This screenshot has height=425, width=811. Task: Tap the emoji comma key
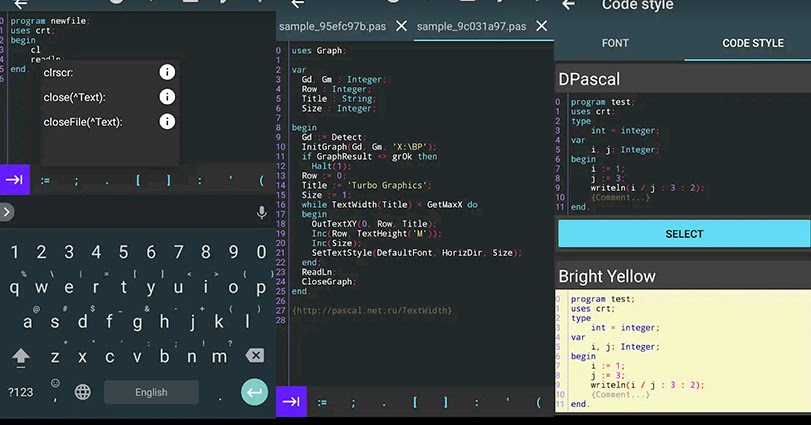tap(55, 390)
